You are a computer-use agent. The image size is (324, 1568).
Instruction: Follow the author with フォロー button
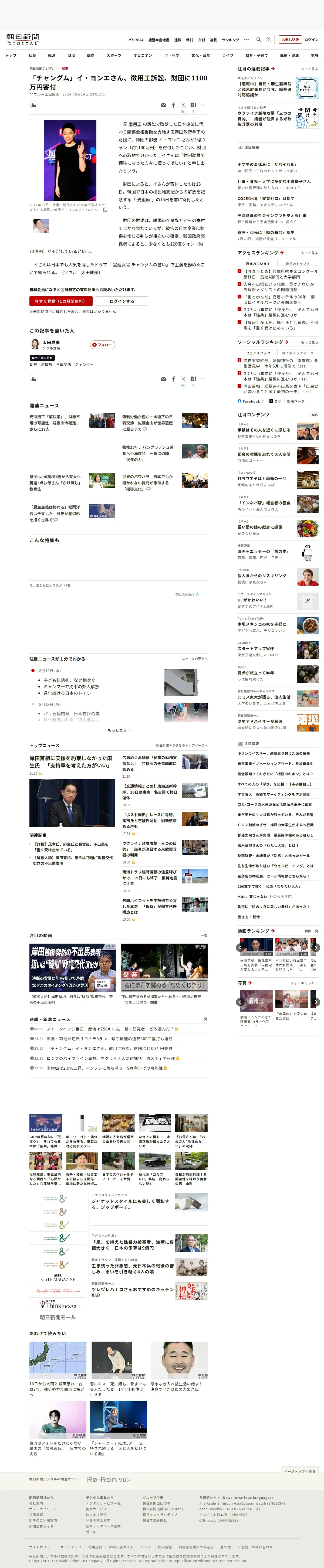[102, 345]
